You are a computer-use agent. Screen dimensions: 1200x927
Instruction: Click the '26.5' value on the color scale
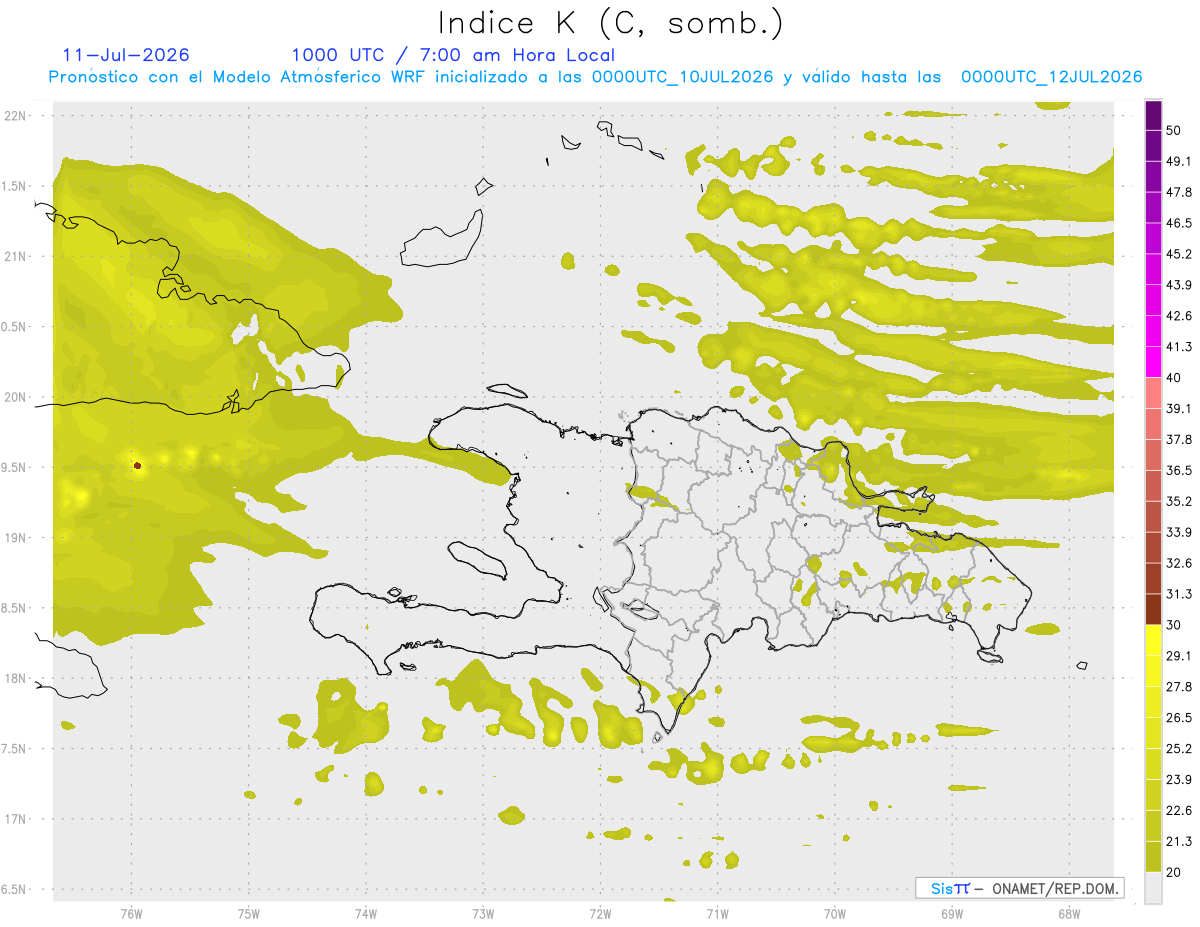pos(1180,718)
